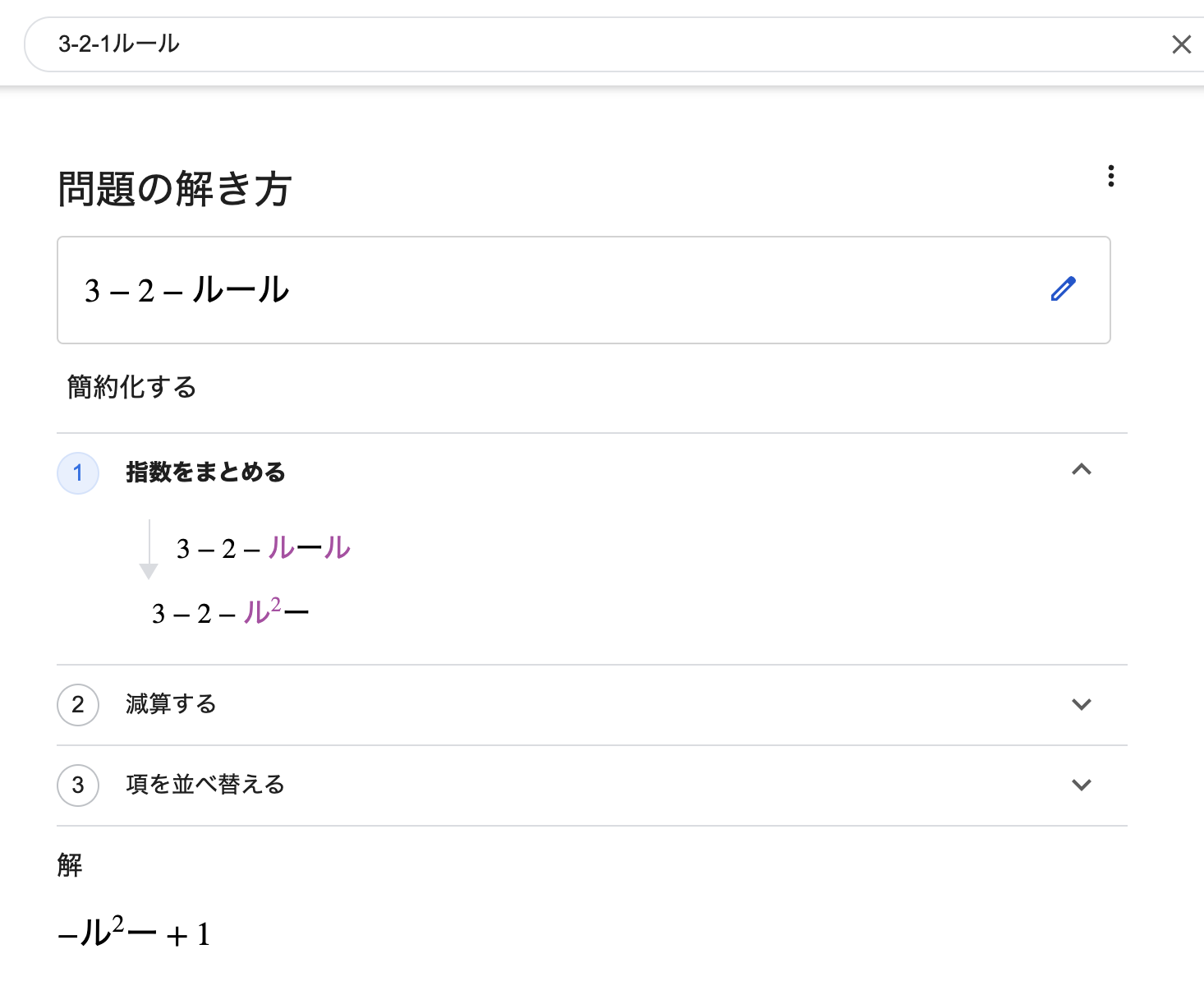Open the 減算する step title
Screen dimensions: 1204x986
[171, 704]
